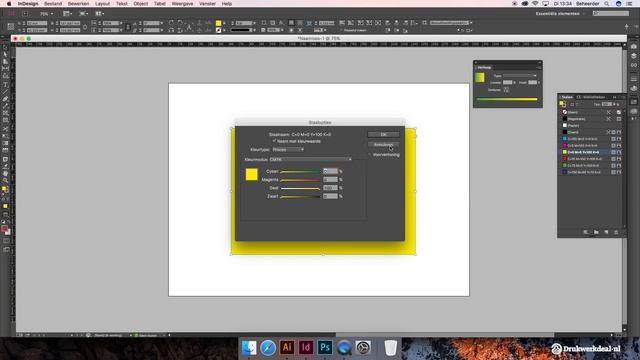Click the Spotlight search icon in menu bar
This screenshot has width=640, height=360.
[x=607, y=4]
